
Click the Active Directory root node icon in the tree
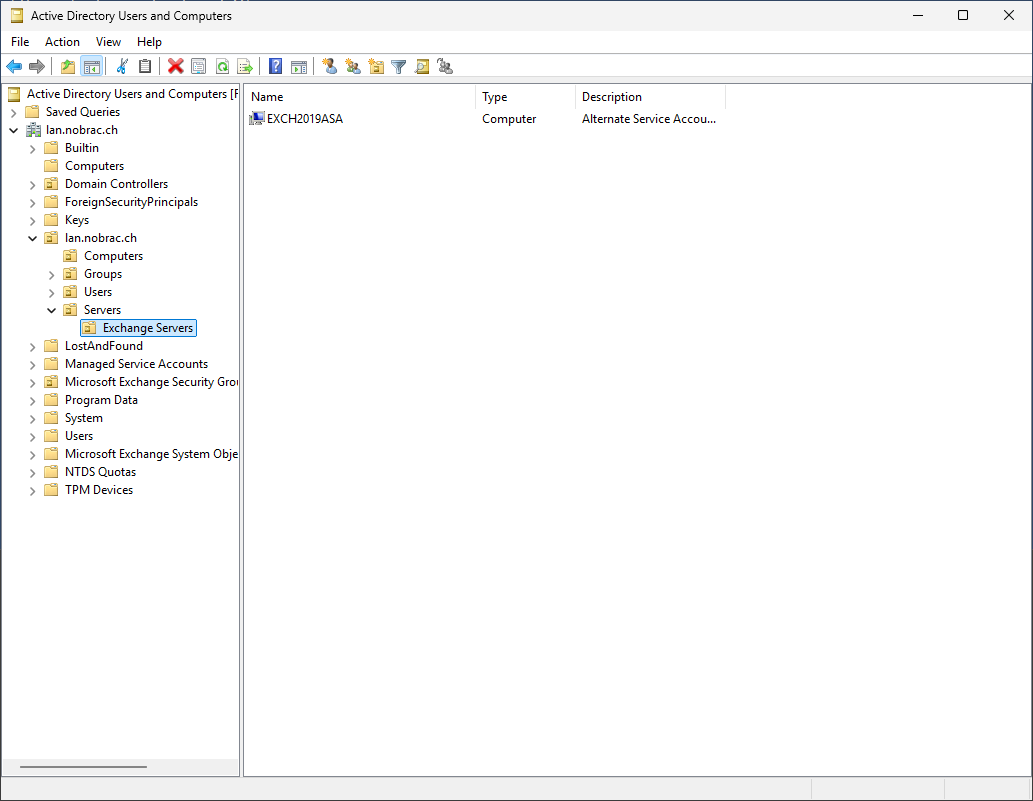[14, 94]
